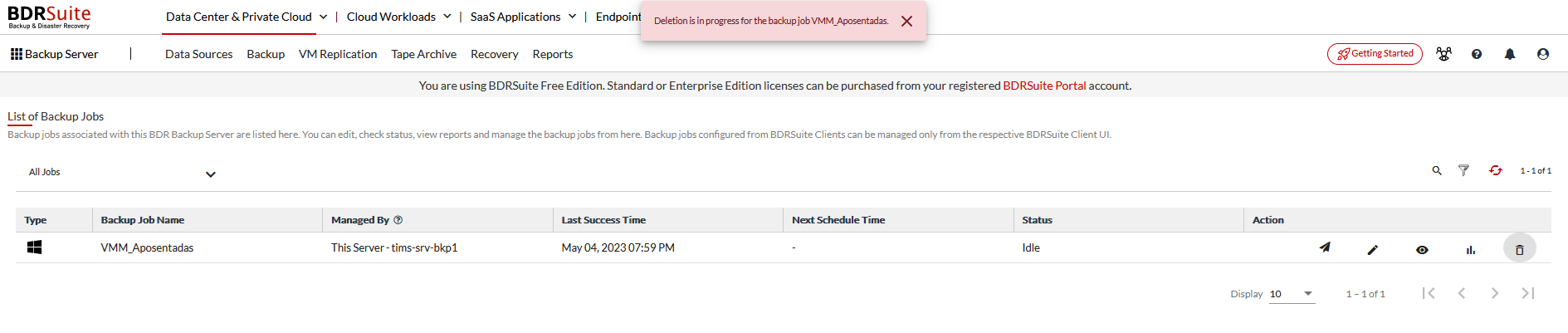Edit the VMM_Aposentadas backup job
This screenshot has width=1568, height=333.
[1373, 249]
